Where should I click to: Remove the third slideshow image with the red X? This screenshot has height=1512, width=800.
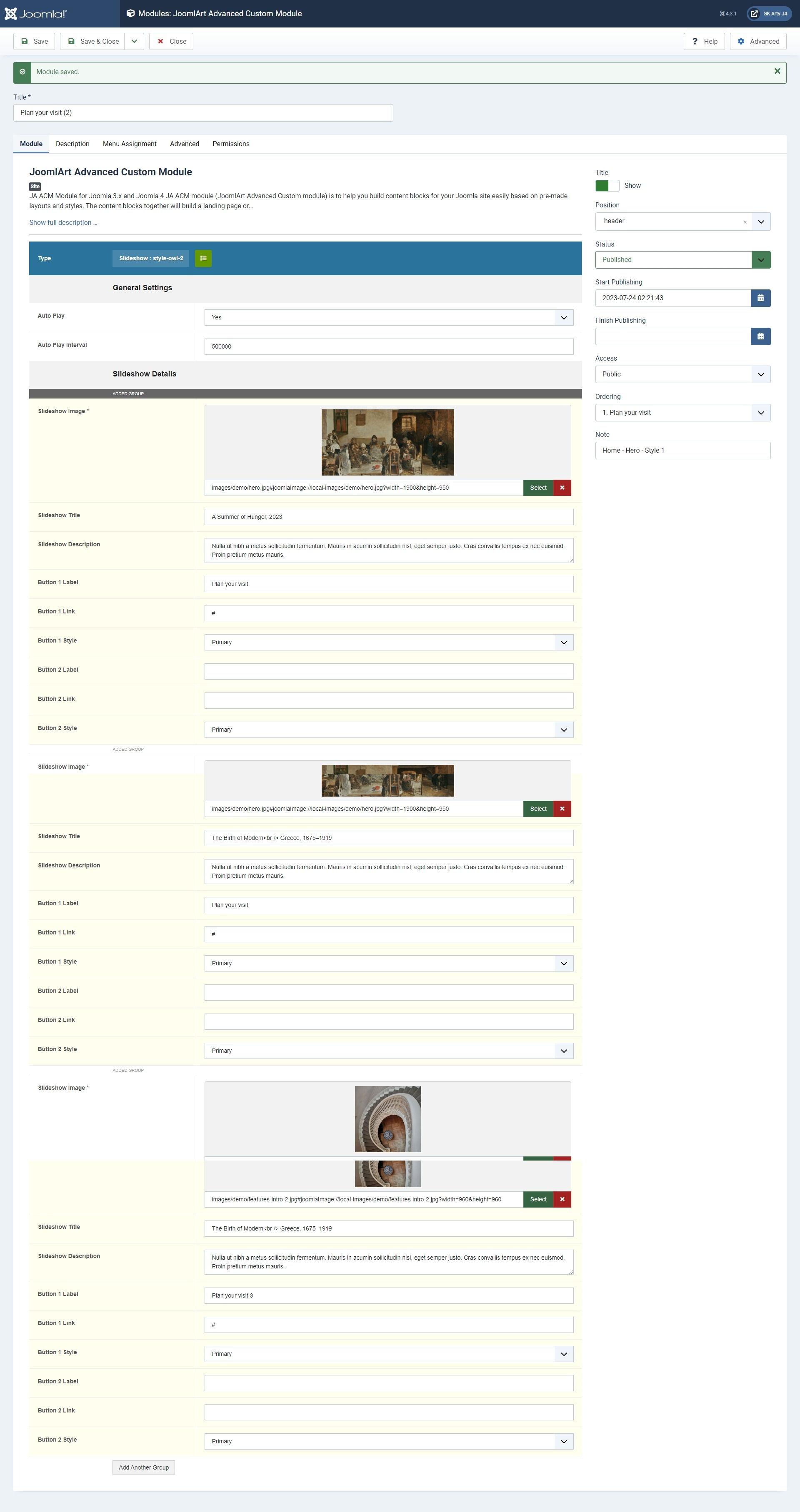(x=562, y=1199)
